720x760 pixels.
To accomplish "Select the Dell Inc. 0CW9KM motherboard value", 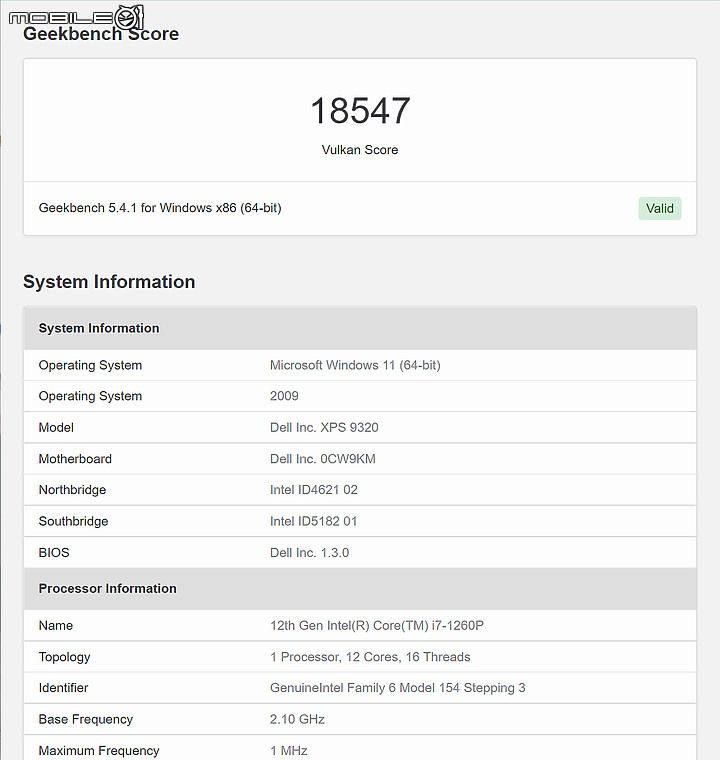I will pyautogui.click(x=322, y=459).
